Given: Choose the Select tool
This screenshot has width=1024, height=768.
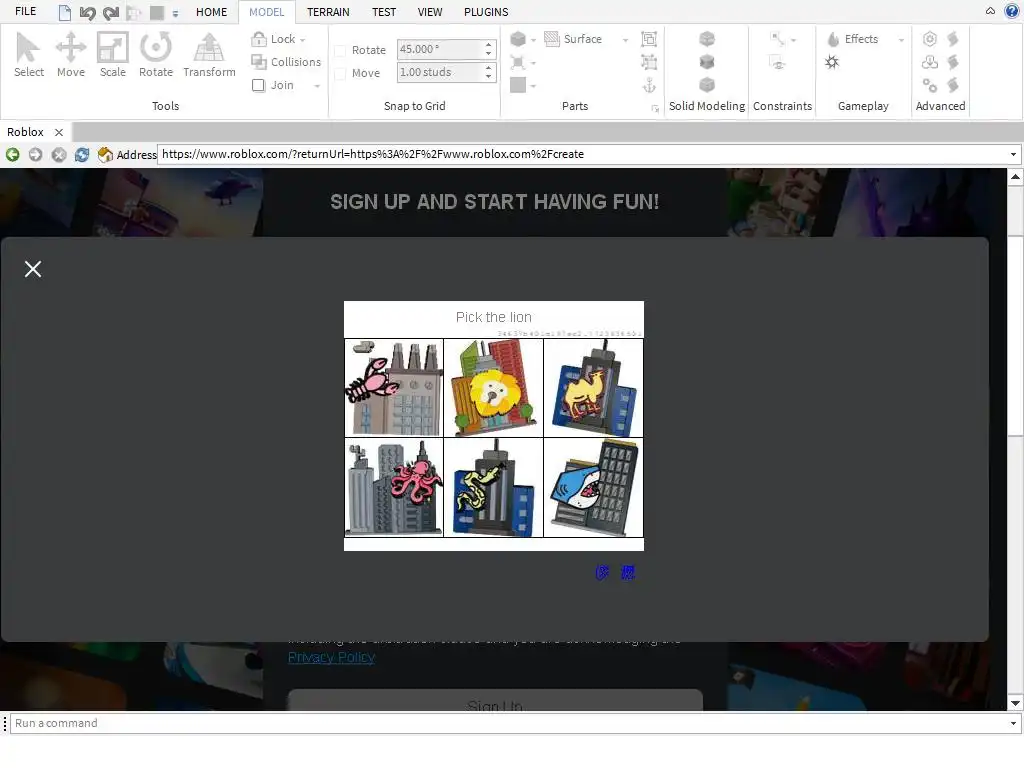Looking at the screenshot, I should 29,55.
